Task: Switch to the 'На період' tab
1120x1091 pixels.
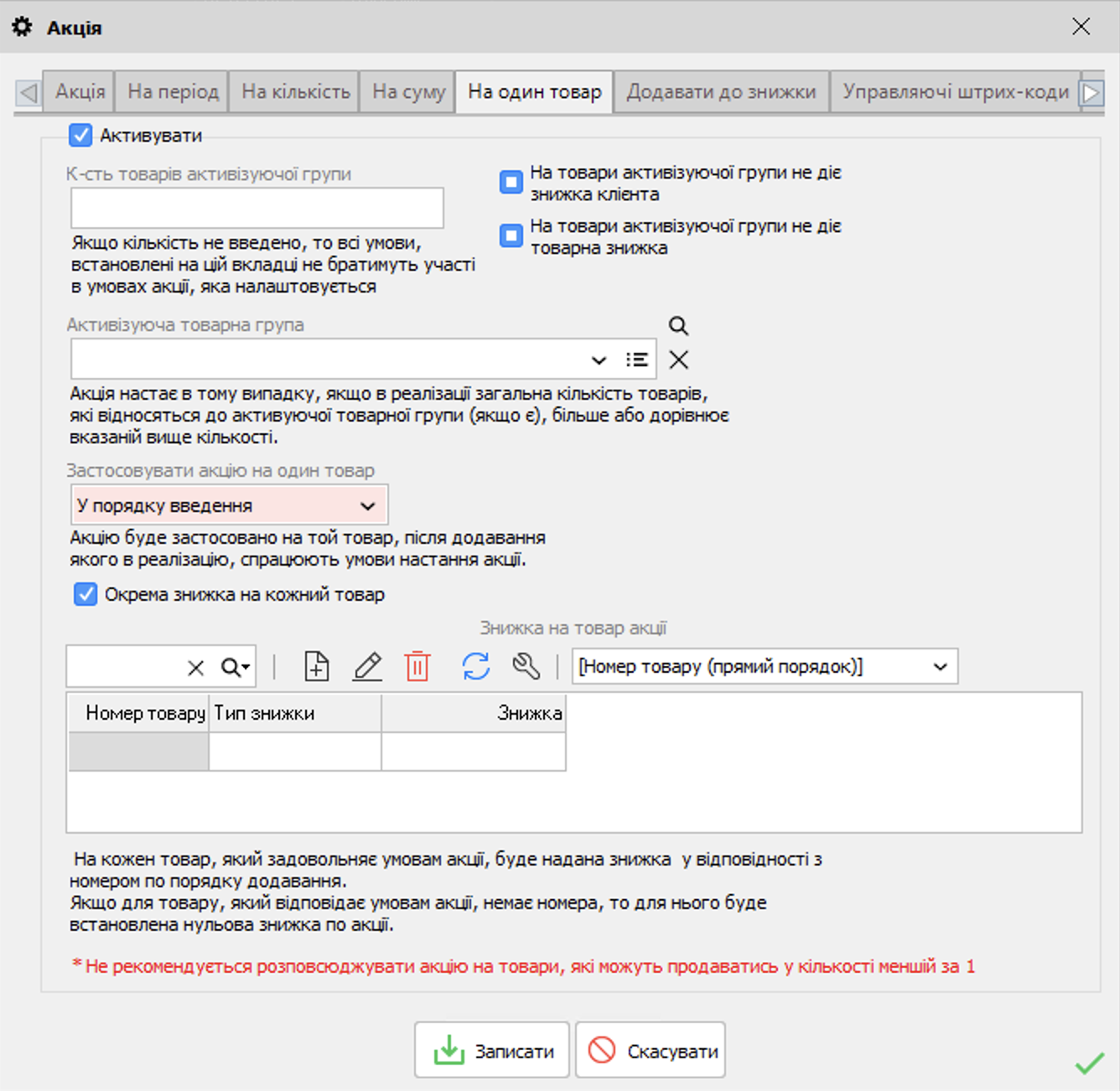Action: [x=173, y=92]
